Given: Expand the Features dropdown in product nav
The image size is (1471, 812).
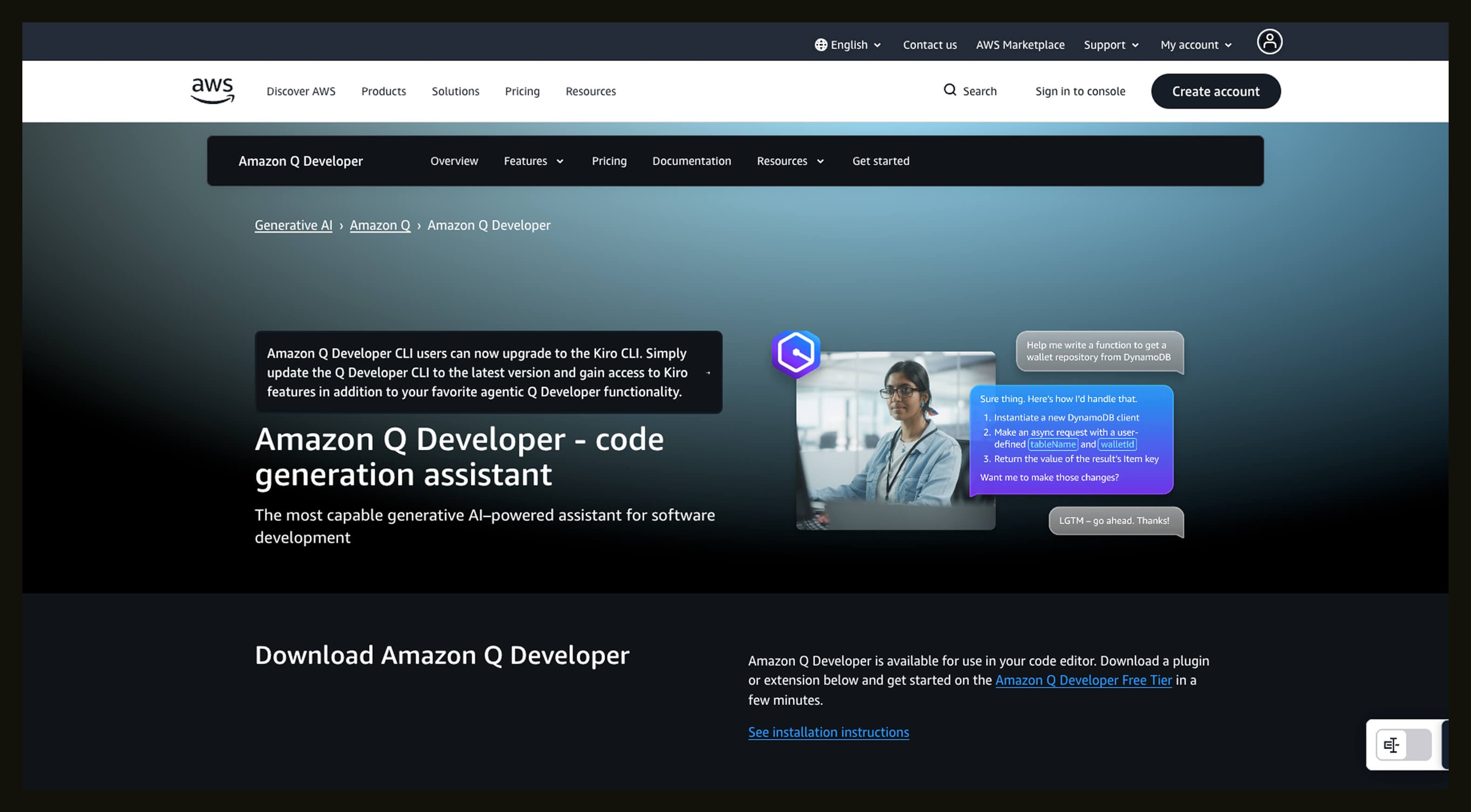Looking at the screenshot, I should coord(533,161).
